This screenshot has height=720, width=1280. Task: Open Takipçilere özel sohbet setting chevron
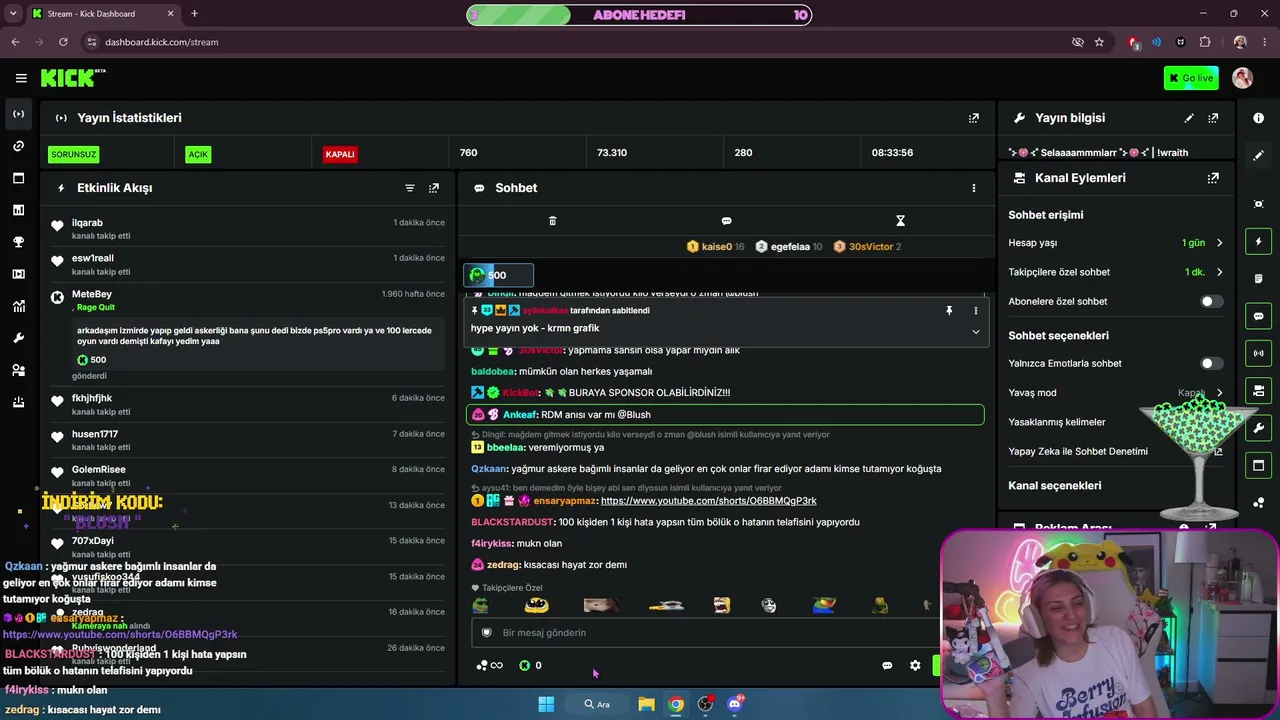(1219, 272)
